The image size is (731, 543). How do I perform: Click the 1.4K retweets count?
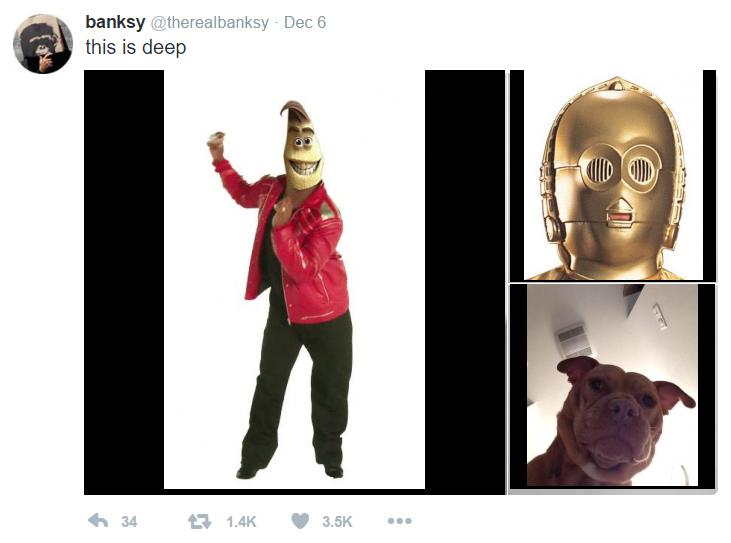click(x=241, y=522)
